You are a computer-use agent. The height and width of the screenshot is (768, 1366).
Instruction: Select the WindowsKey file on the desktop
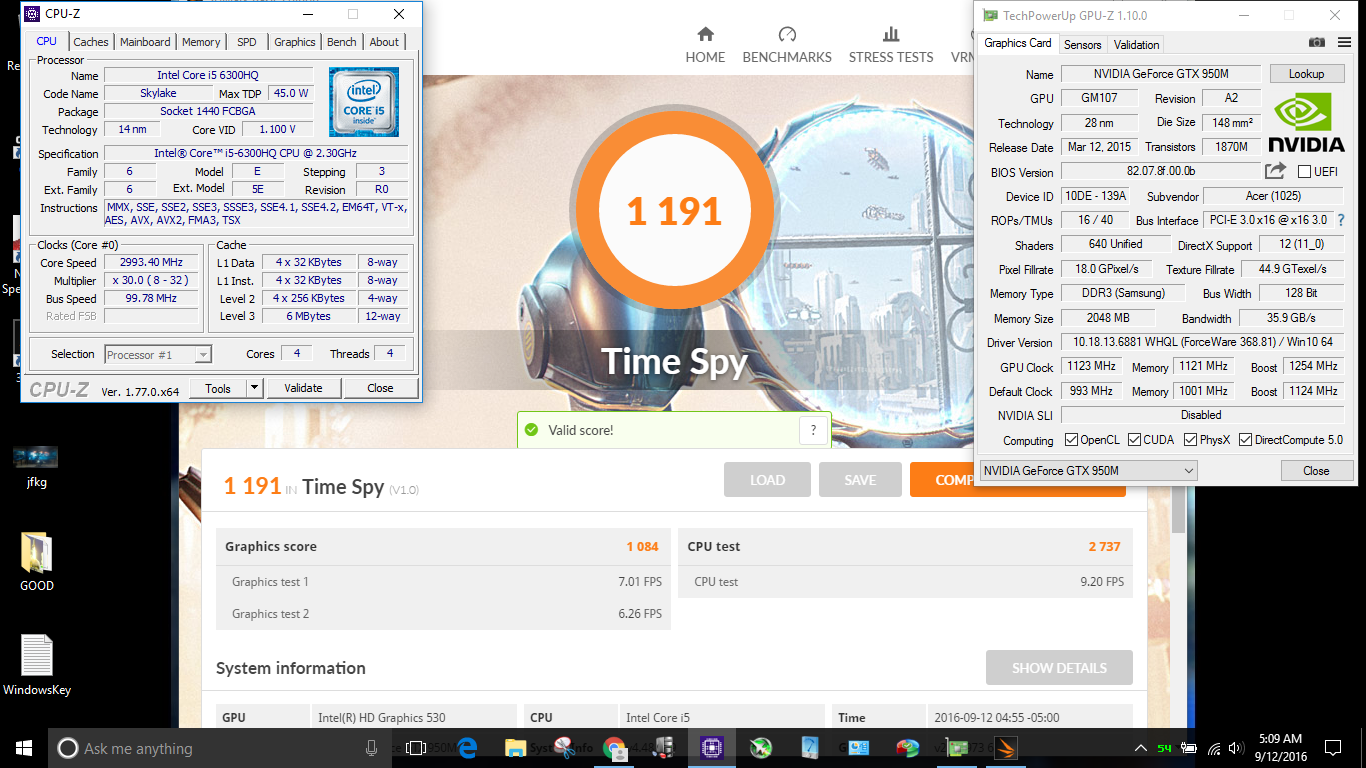coord(37,665)
